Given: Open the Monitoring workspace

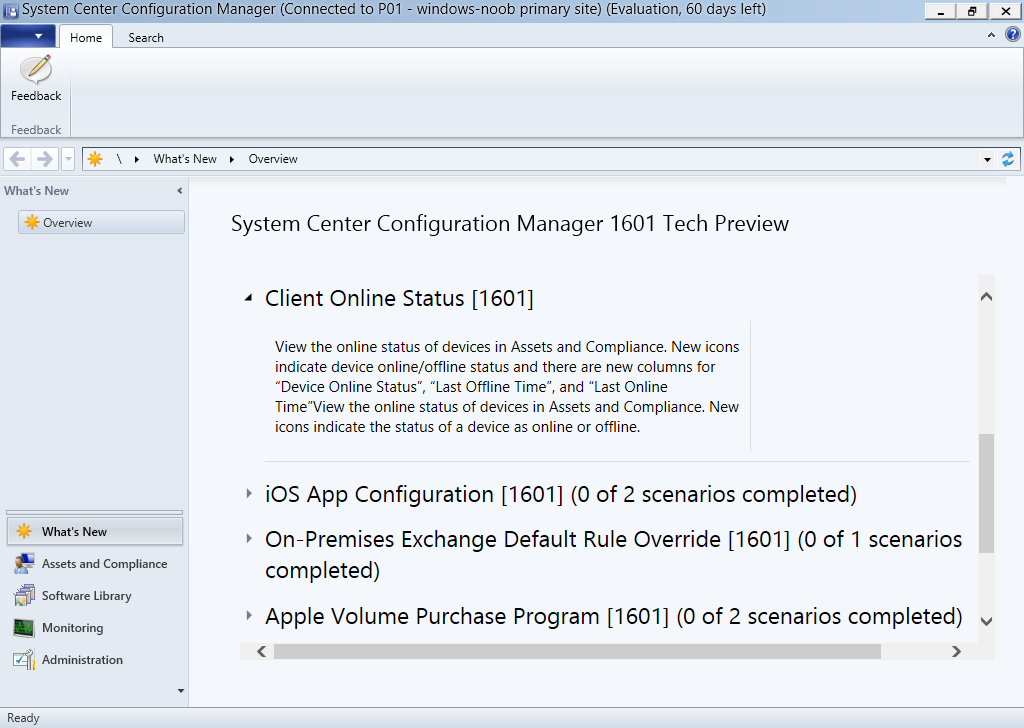Looking at the screenshot, I should click(x=95, y=627).
